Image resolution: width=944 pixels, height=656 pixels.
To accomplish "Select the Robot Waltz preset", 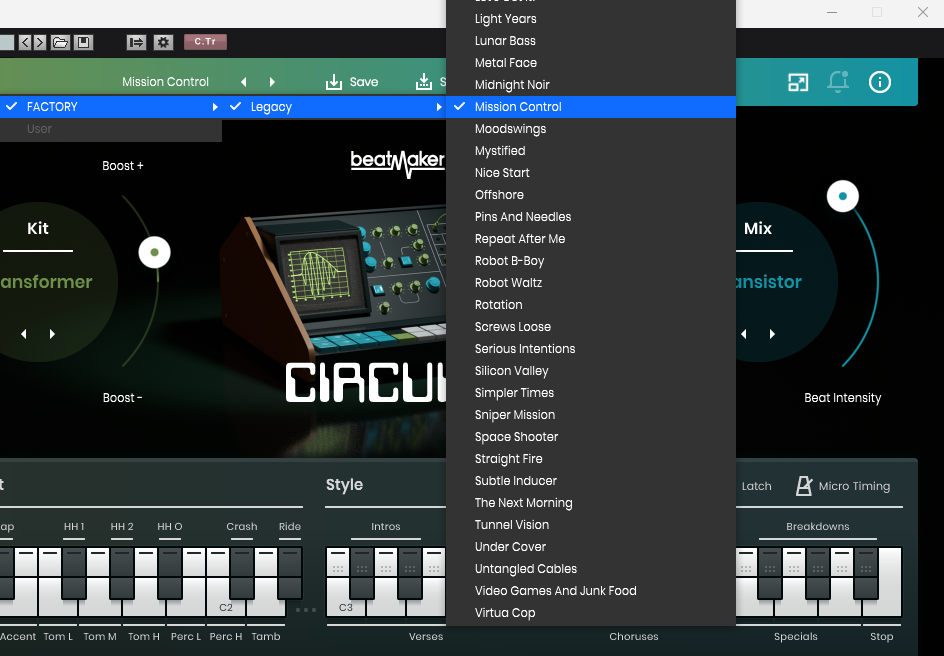I will click(x=591, y=283).
